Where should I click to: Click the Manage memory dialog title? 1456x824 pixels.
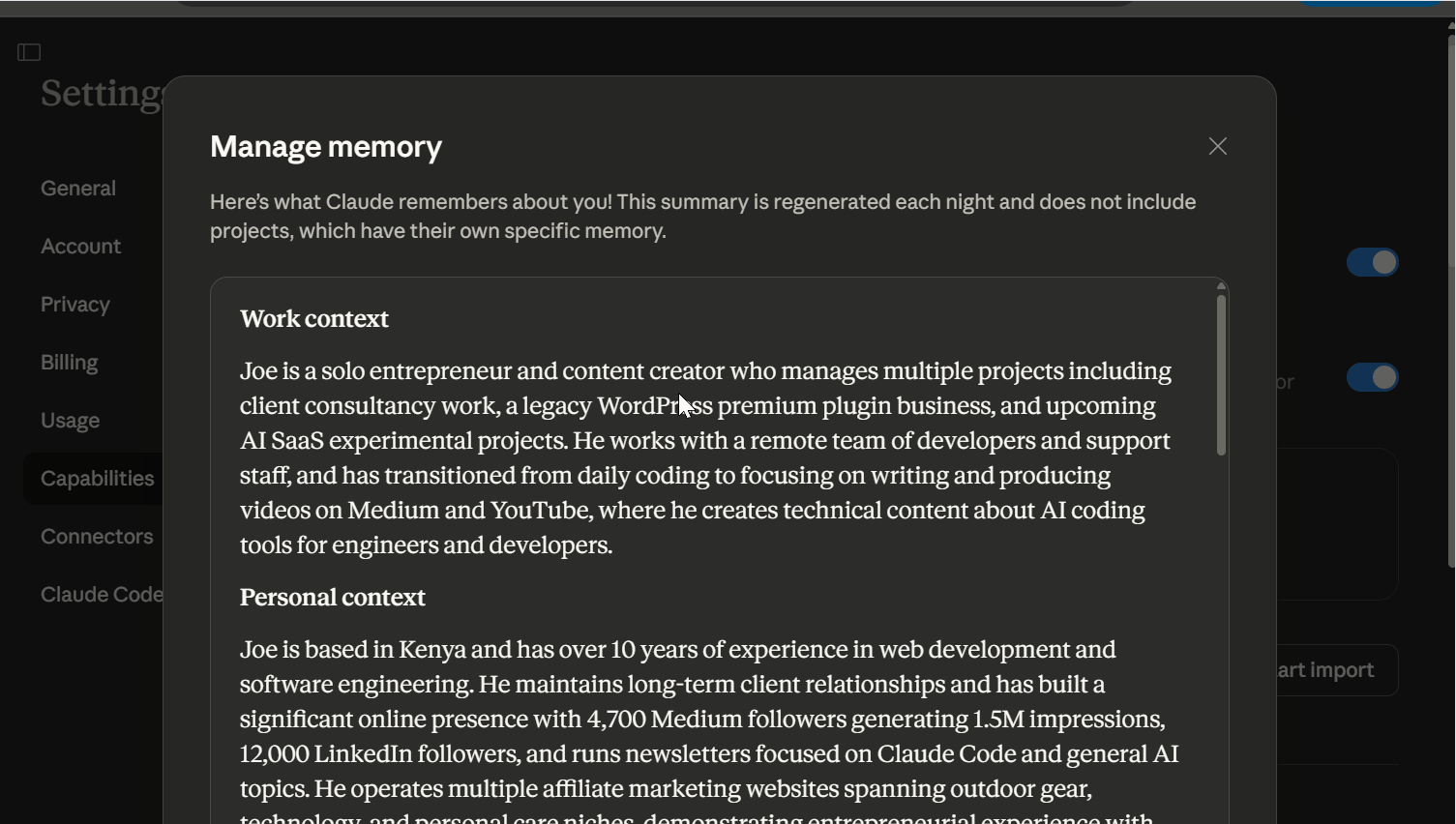coord(326,147)
